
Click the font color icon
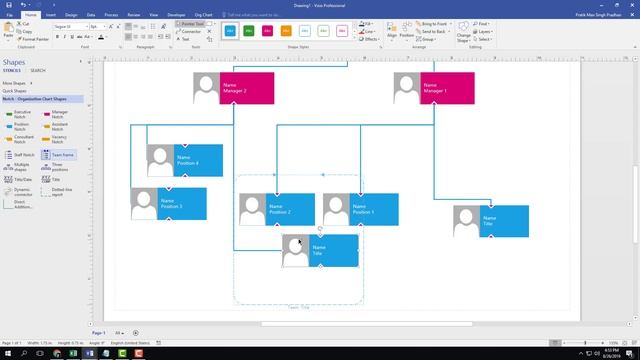[101, 37]
